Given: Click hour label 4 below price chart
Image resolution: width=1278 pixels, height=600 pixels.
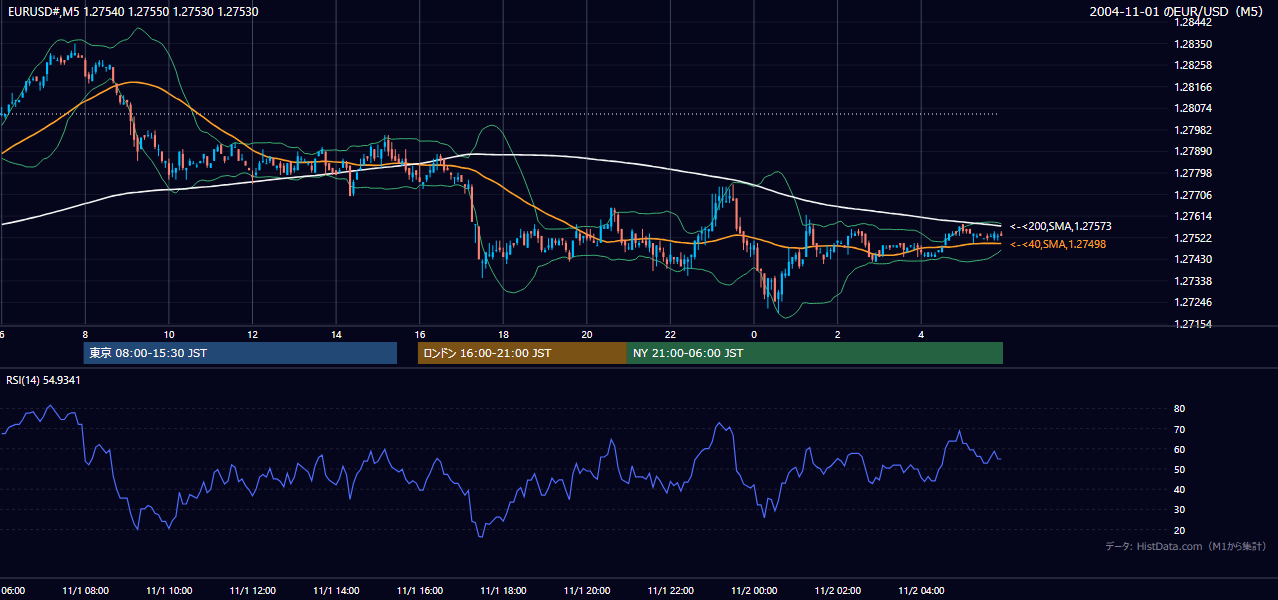Looking at the screenshot, I should [x=921, y=335].
